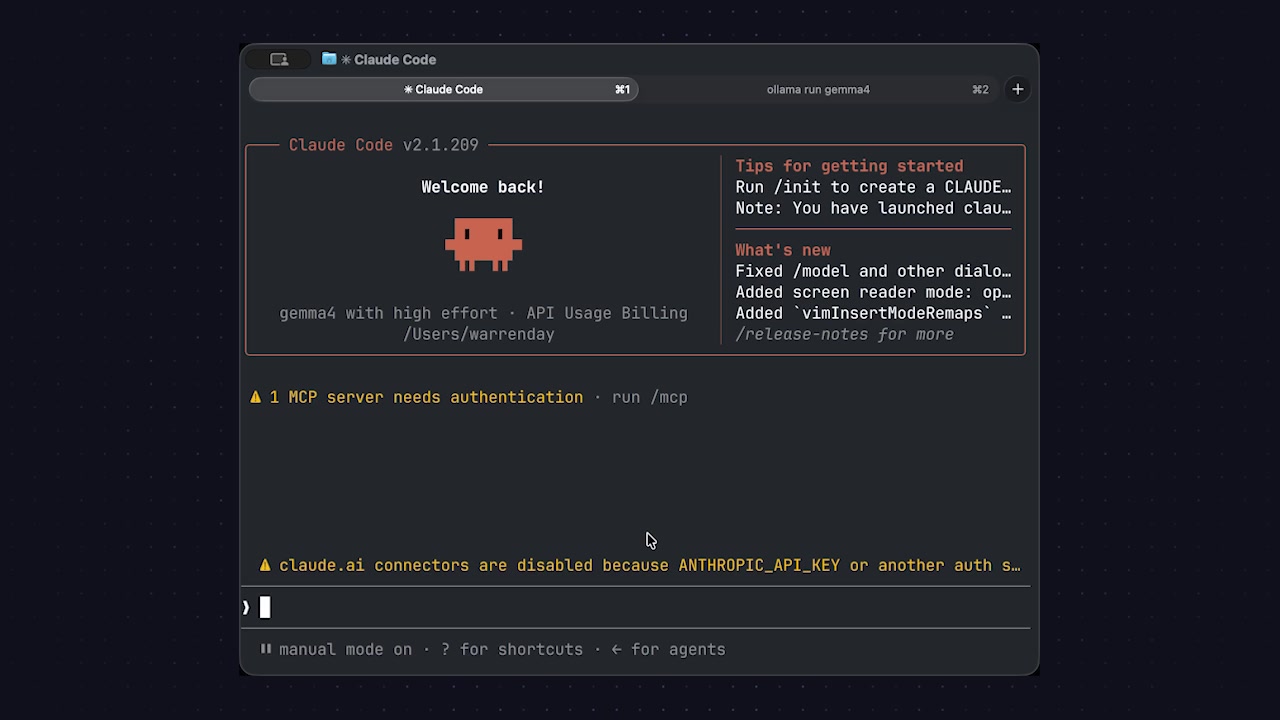Viewport: 1280px width, 720px height.
Task: Focus the prompt input line
Action: pos(636,607)
